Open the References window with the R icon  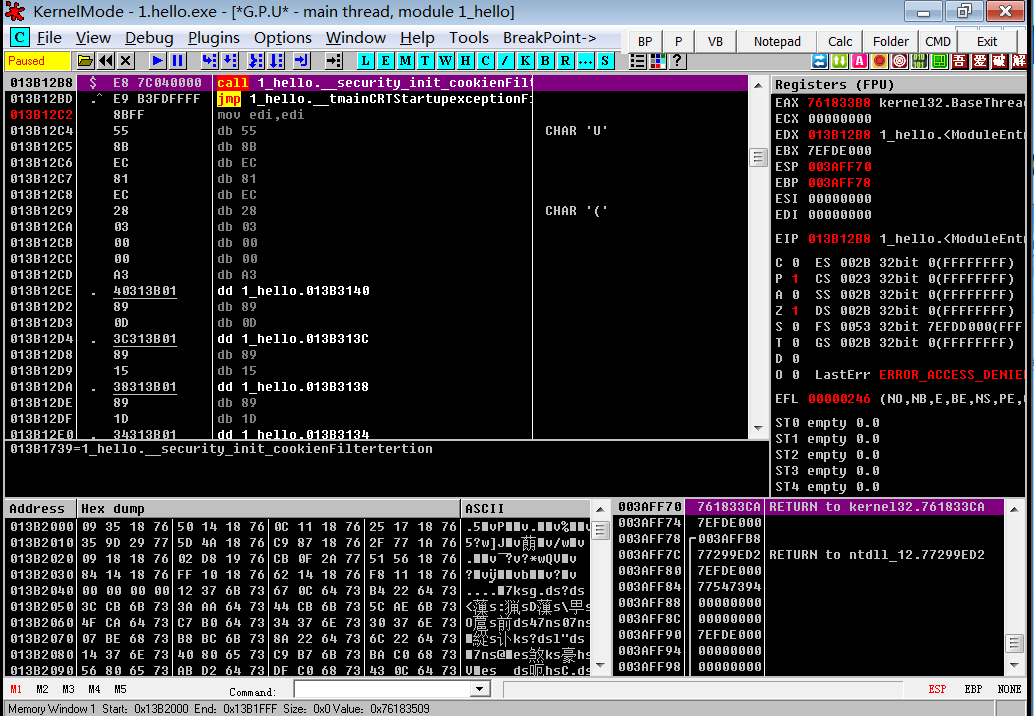coord(565,61)
